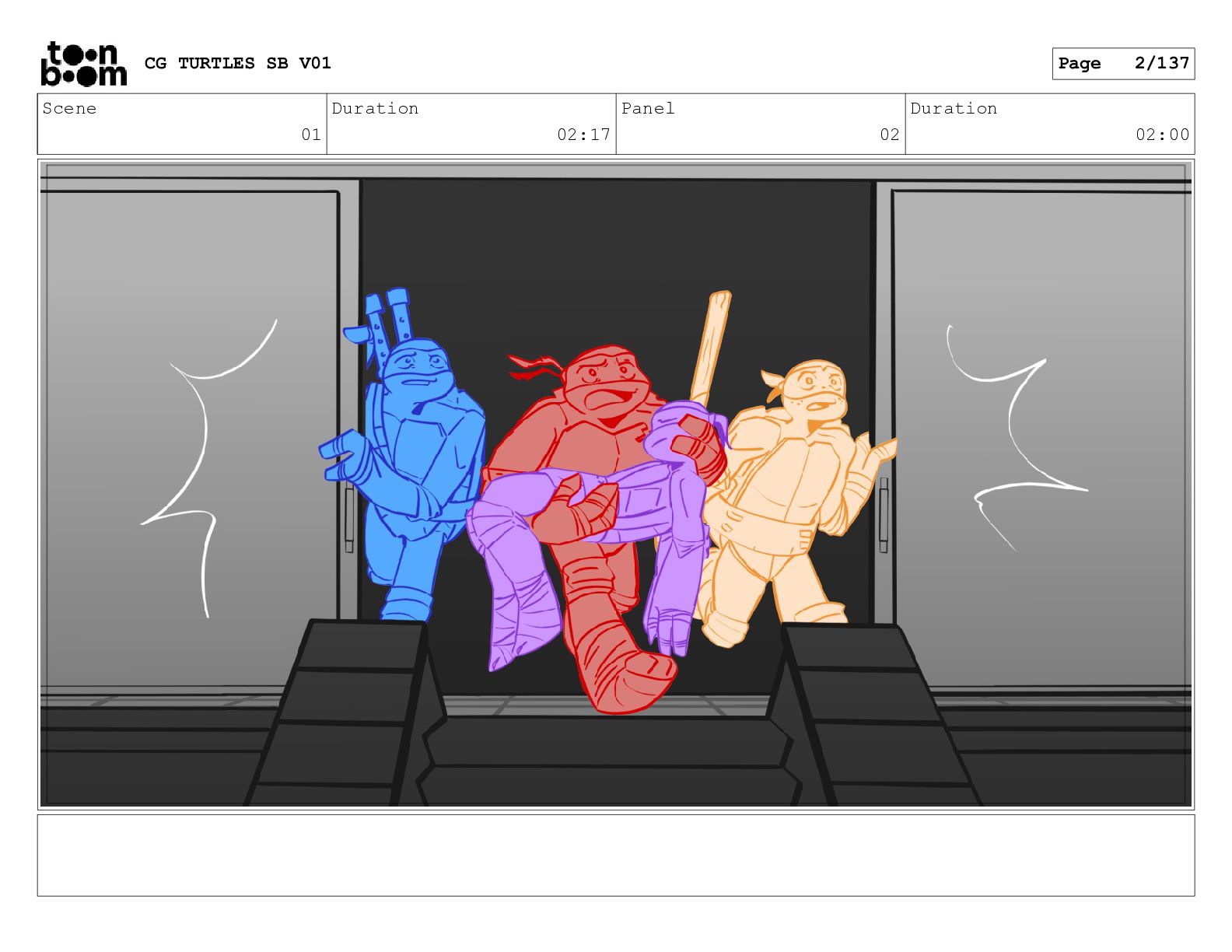Click the empty notes box below the panel

pyautogui.click(x=616, y=855)
